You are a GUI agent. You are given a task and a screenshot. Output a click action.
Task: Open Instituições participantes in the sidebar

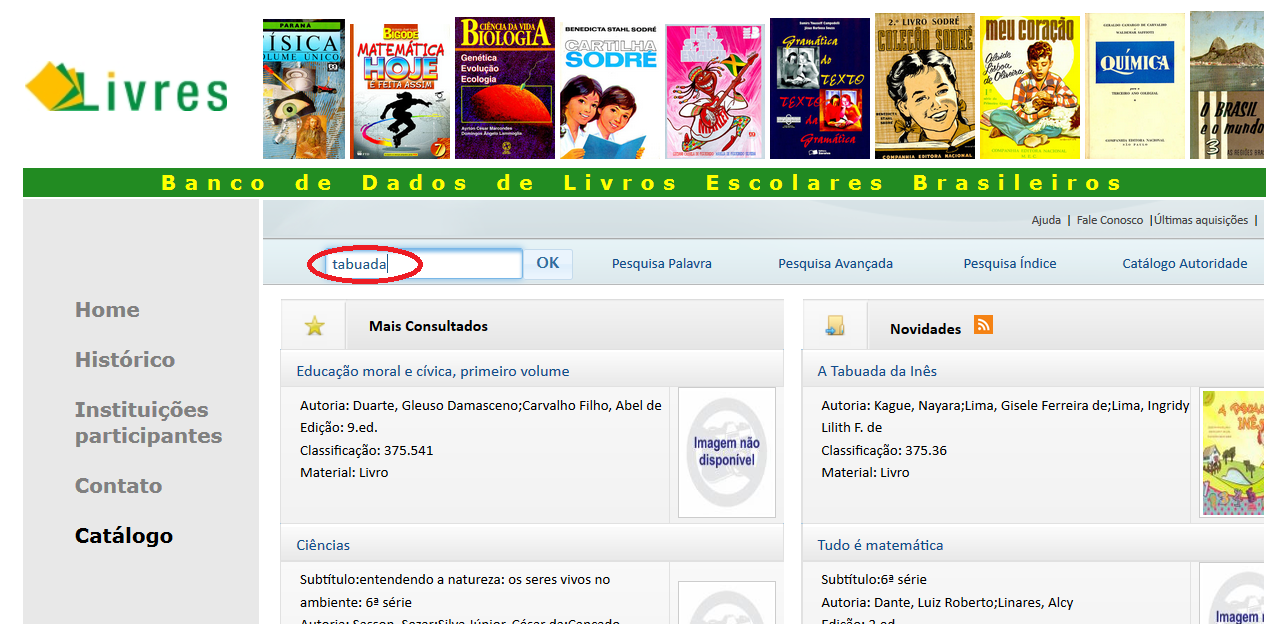click(x=148, y=423)
